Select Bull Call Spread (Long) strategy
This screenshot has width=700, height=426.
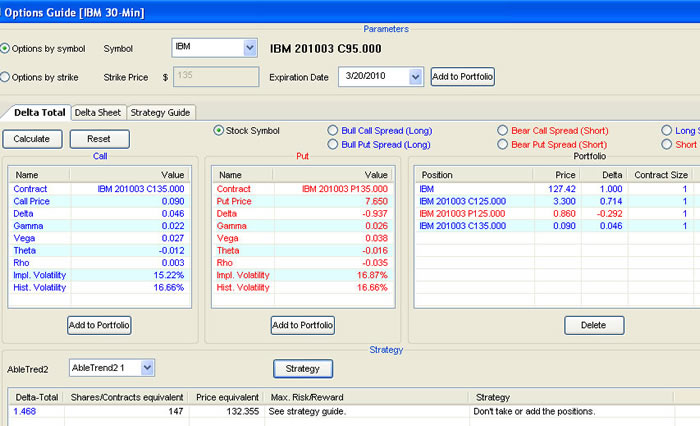click(x=333, y=130)
